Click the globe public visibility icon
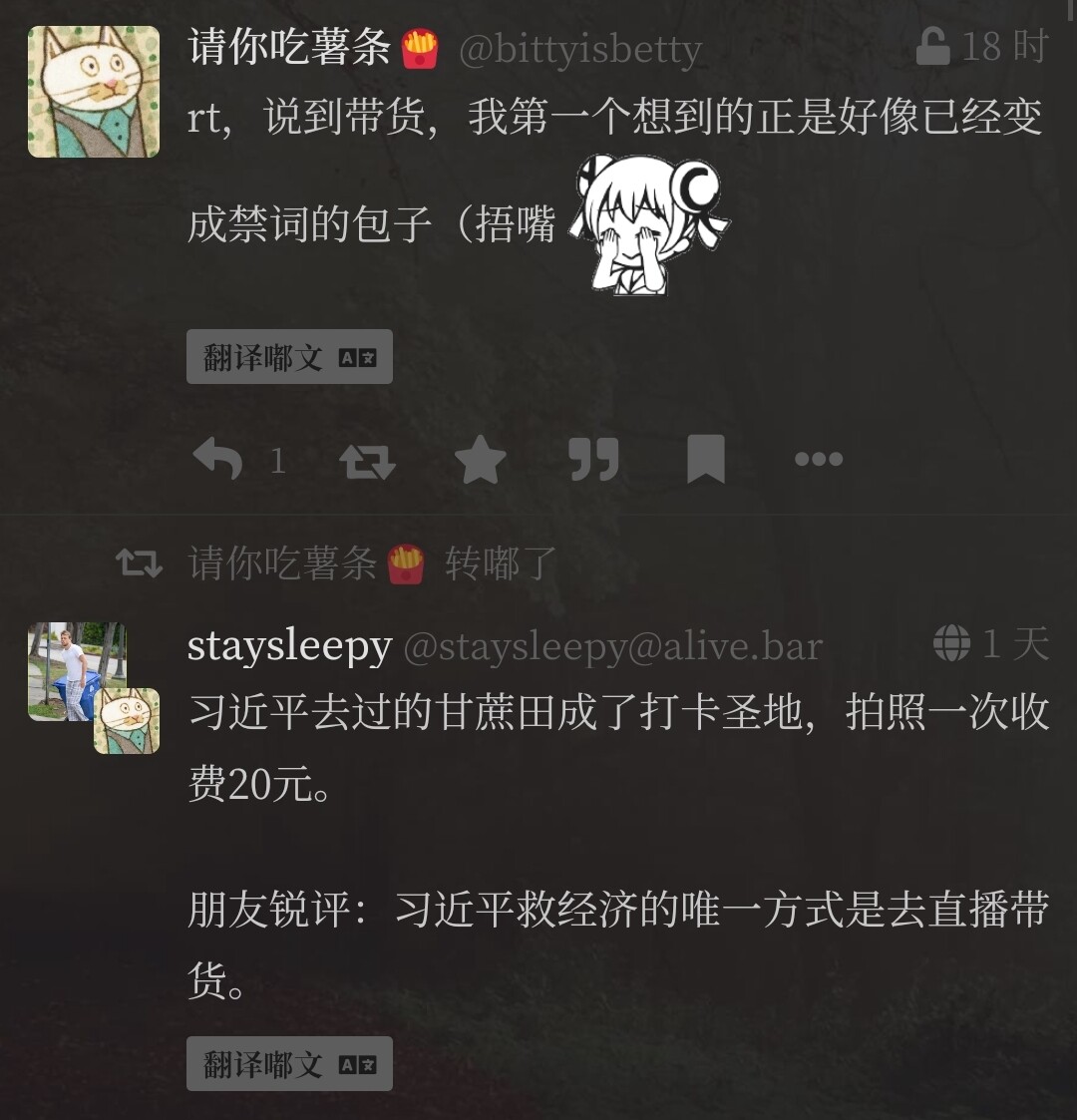This screenshot has height=1120, width=1077. [x=951, y=643]
